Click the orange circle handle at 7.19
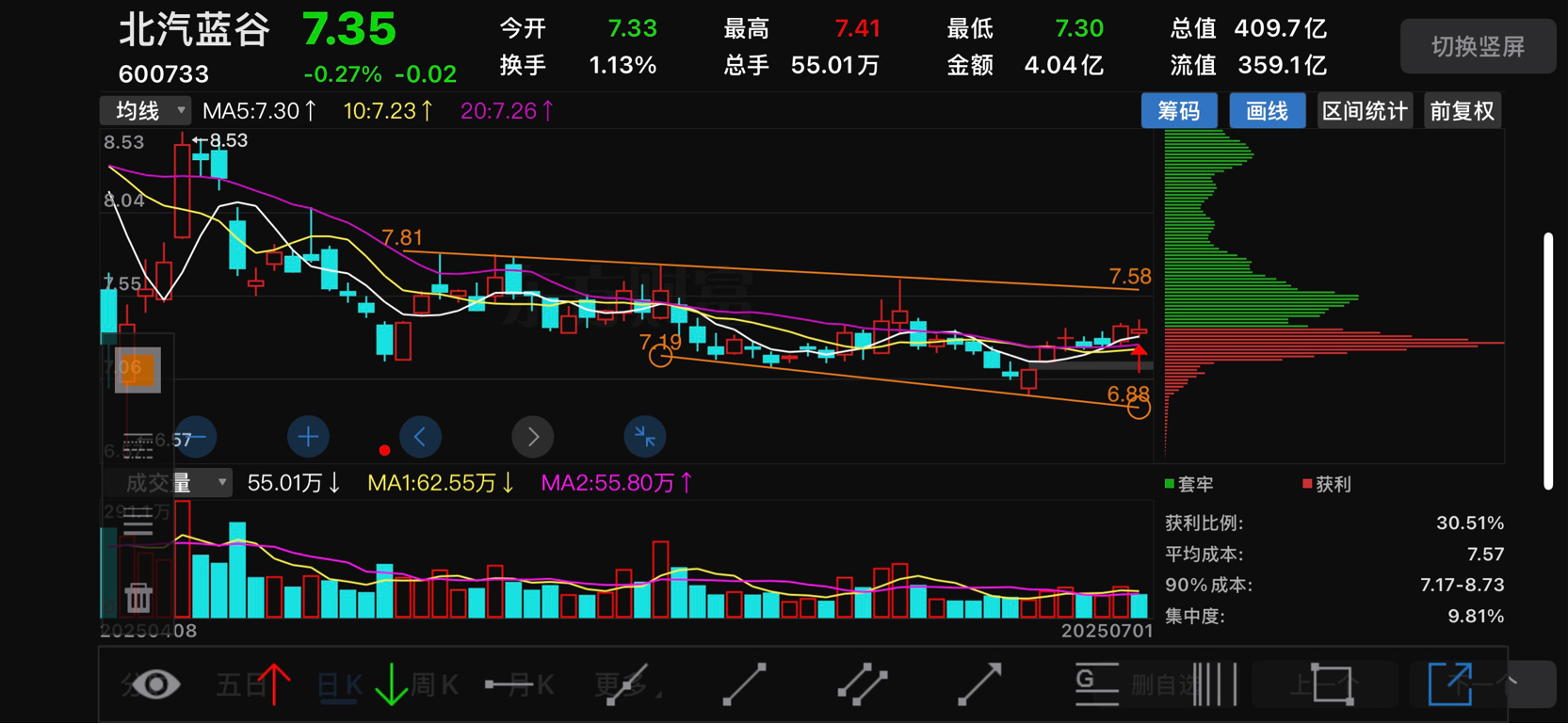The width and height of the screenshot is (1568, 724). tap(661, 356)
